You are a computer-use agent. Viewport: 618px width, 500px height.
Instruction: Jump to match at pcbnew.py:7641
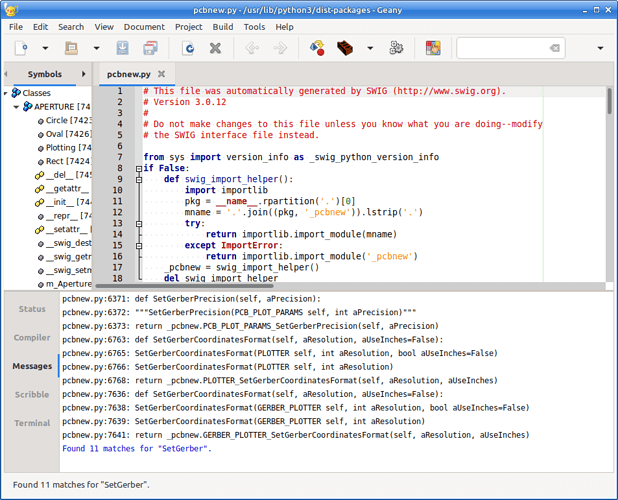pos(336,435)
